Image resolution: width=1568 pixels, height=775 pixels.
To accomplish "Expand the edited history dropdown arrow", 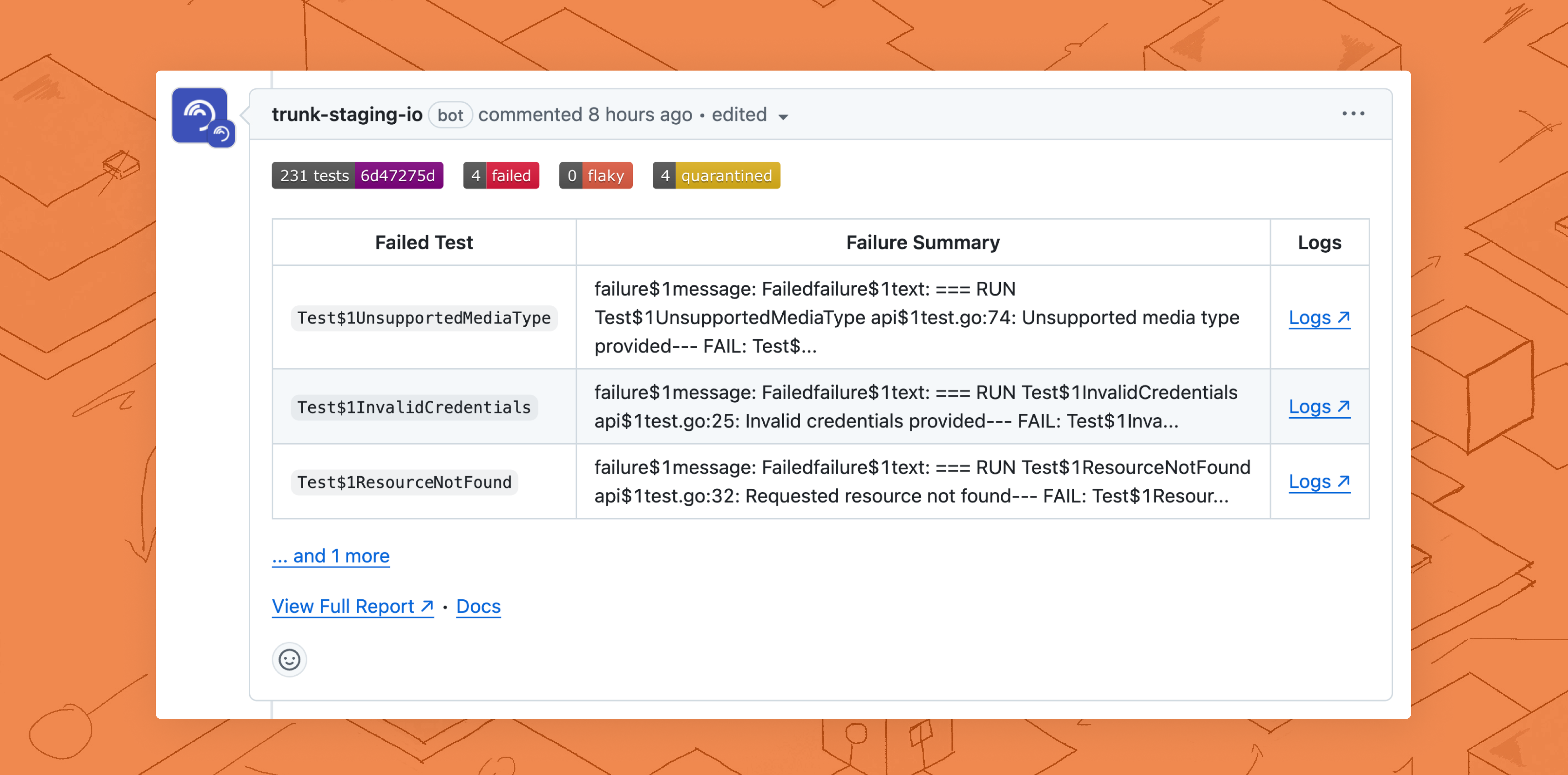I will coord(783,116).
